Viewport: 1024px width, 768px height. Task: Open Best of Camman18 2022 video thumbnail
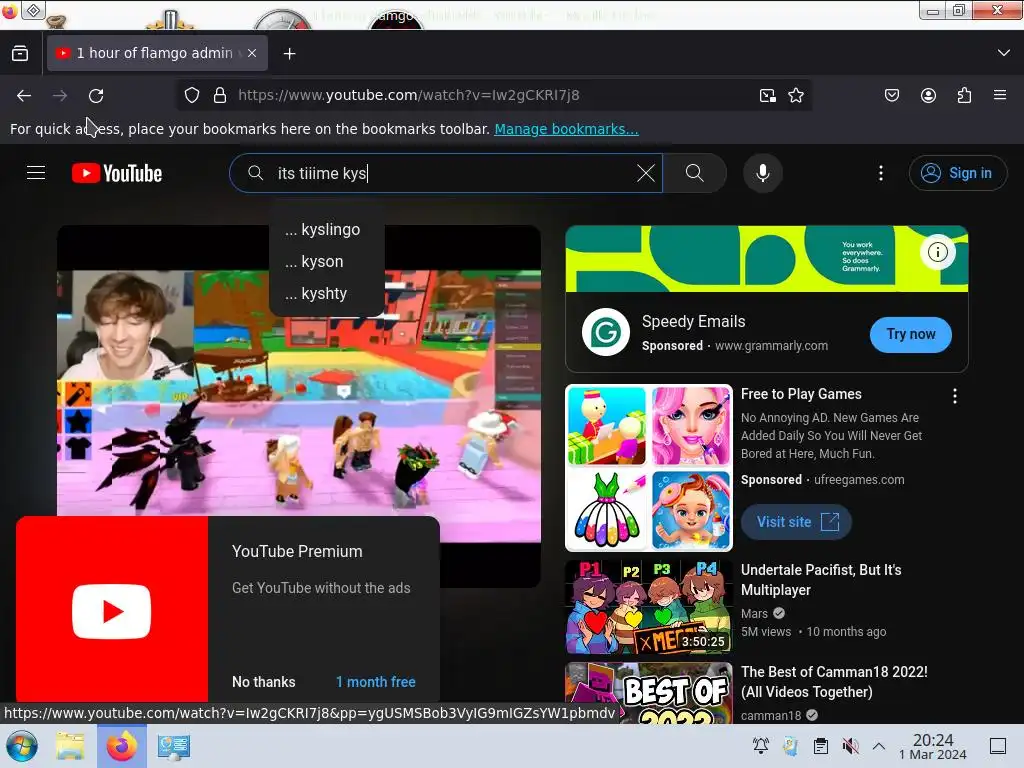[x=648, y=694]
